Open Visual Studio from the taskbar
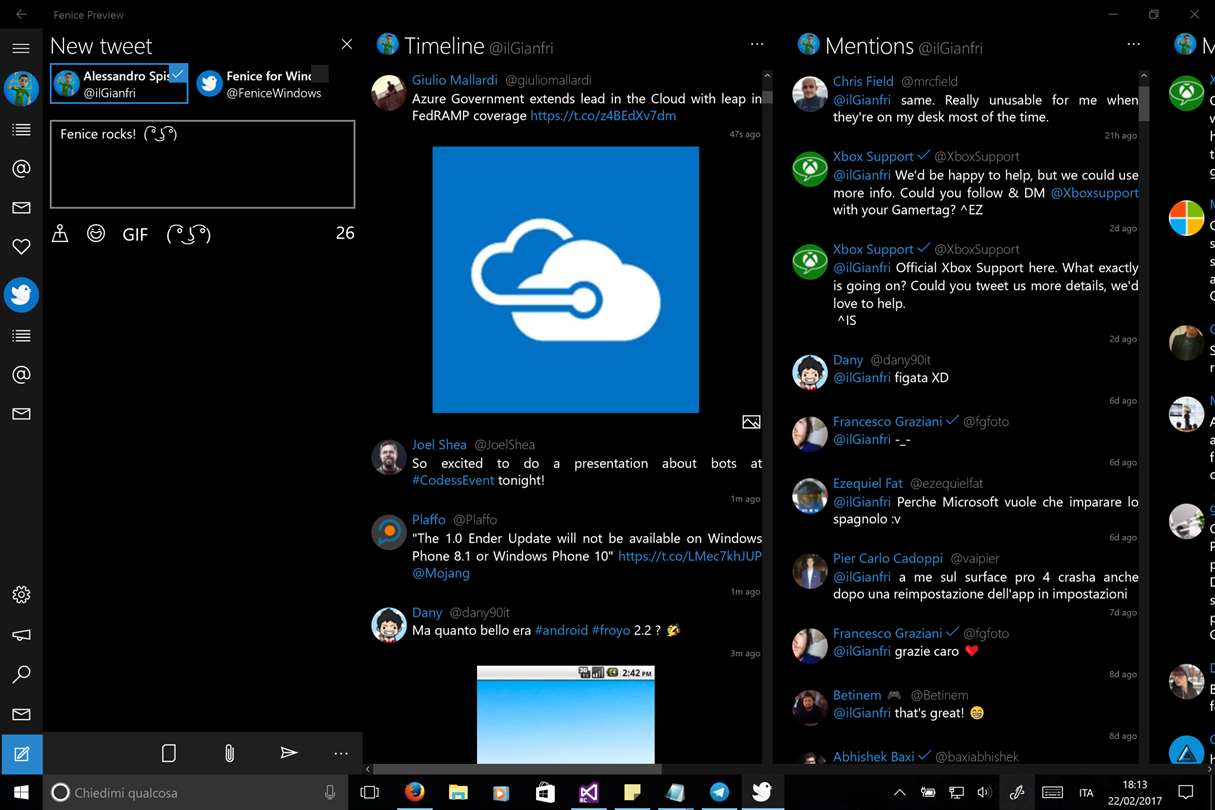Viewport: 1215px width, 810px height. point(589,792)
